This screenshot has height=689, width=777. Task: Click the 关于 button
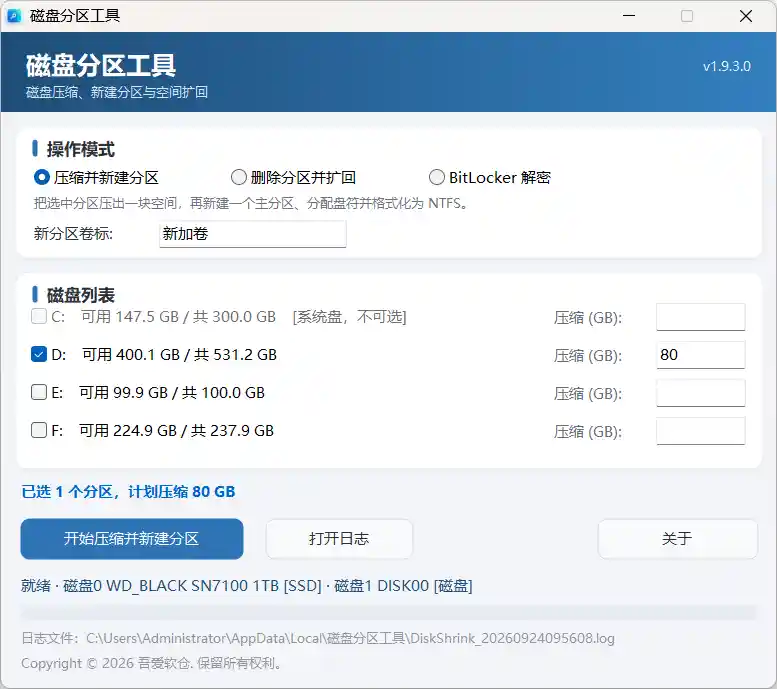[x=677, y=539]
